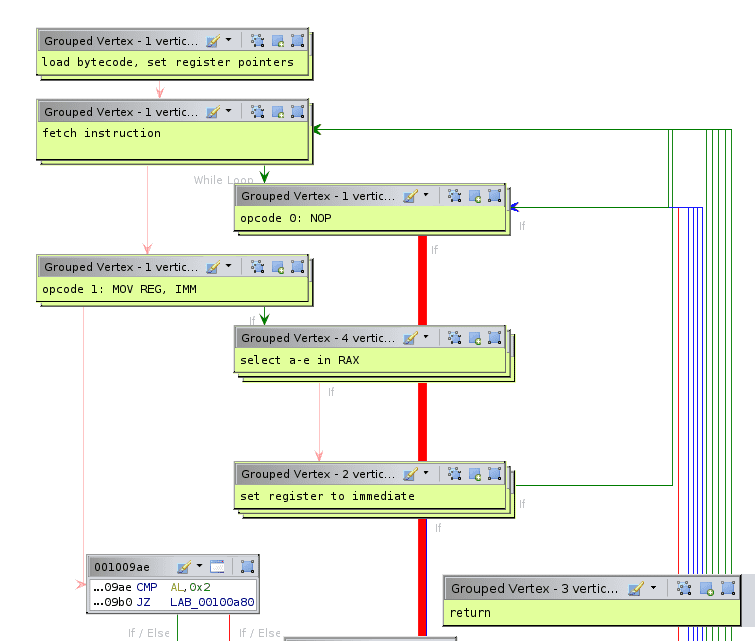
Task: Toggle full view of block 001009ae
Action: click(217, 567)
